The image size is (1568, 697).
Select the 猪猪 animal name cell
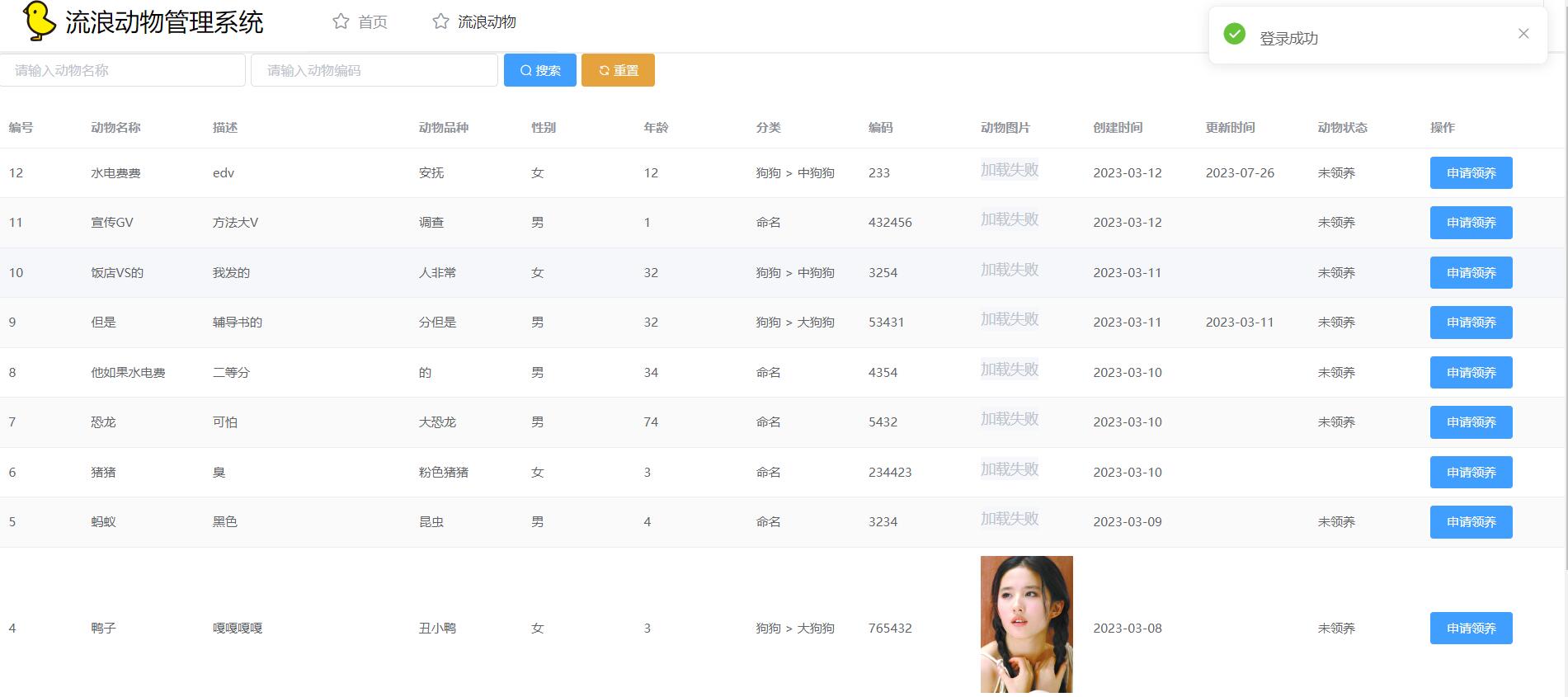tap(103, 473)
